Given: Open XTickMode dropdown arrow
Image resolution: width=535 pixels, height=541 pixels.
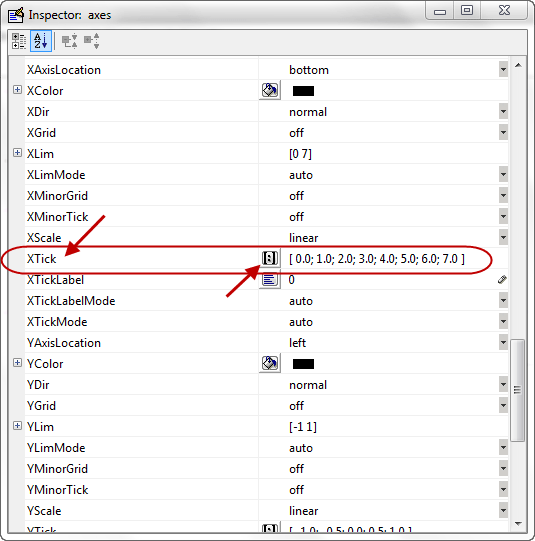Looking at the screenshot, I should click(503, 322).
